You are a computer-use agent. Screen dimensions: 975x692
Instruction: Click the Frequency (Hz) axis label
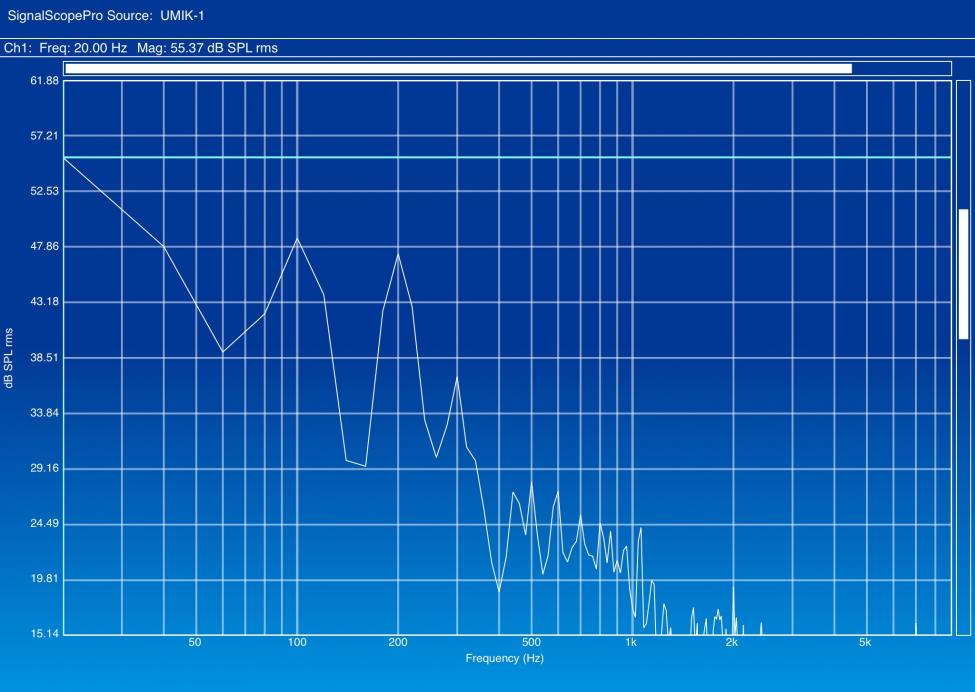(504, 658)
